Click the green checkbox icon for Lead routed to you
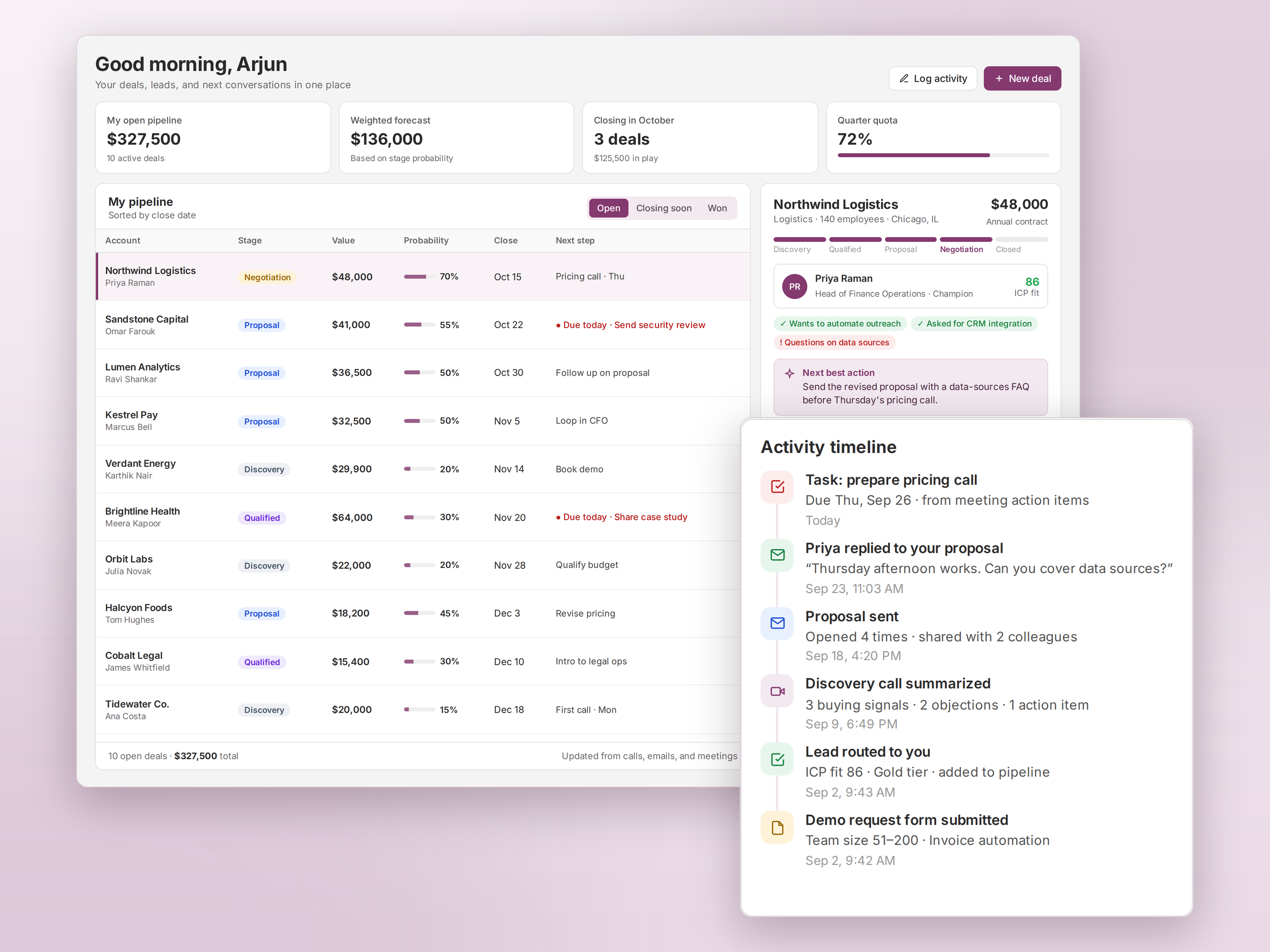The height and width of the screenshot is (952, 1270). tap(777, 760)
